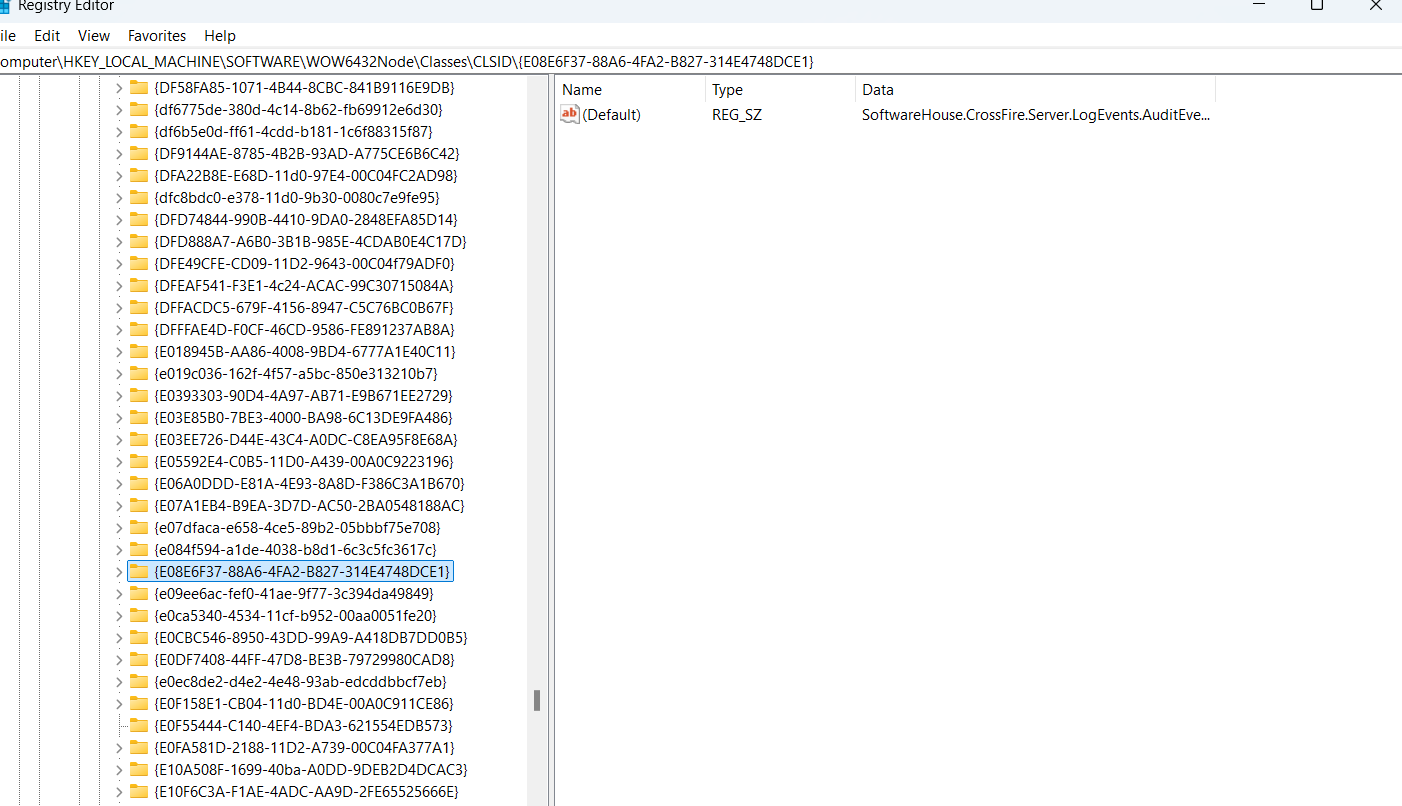Click the folder icon of {DFD888A7-A6B0-3B1B-985E-4CDAB0E4C17D}
Screen dimensions: 1402x806
coord(139,242)
